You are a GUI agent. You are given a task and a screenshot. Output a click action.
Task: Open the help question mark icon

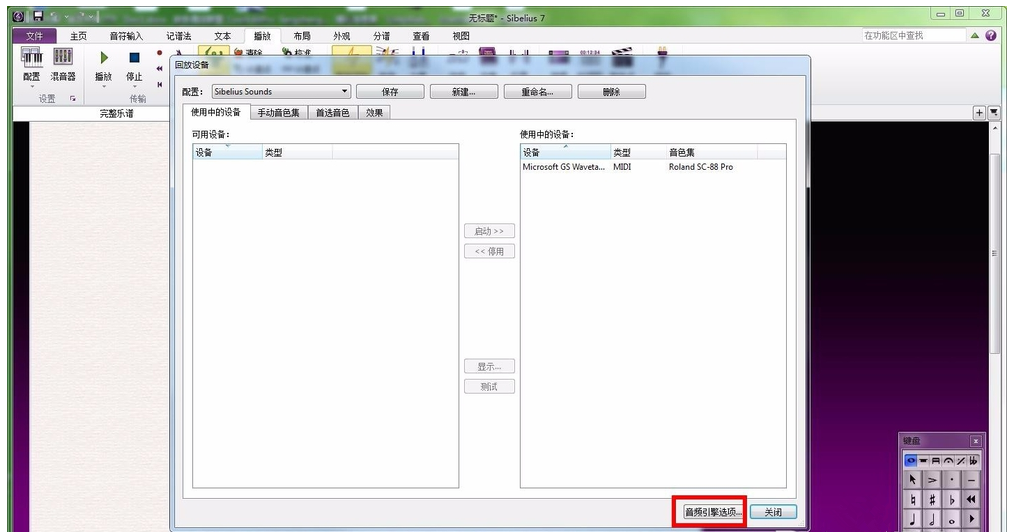click(x=991, y=36)
